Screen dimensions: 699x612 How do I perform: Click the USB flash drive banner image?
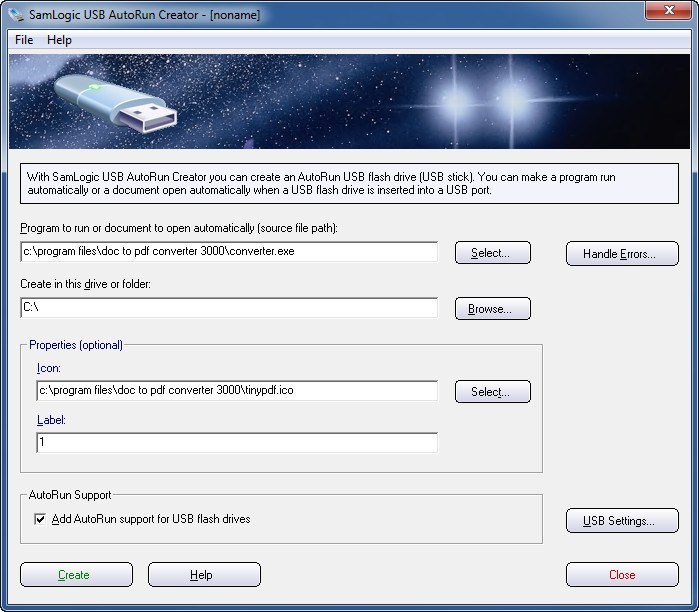pos(349,102)
